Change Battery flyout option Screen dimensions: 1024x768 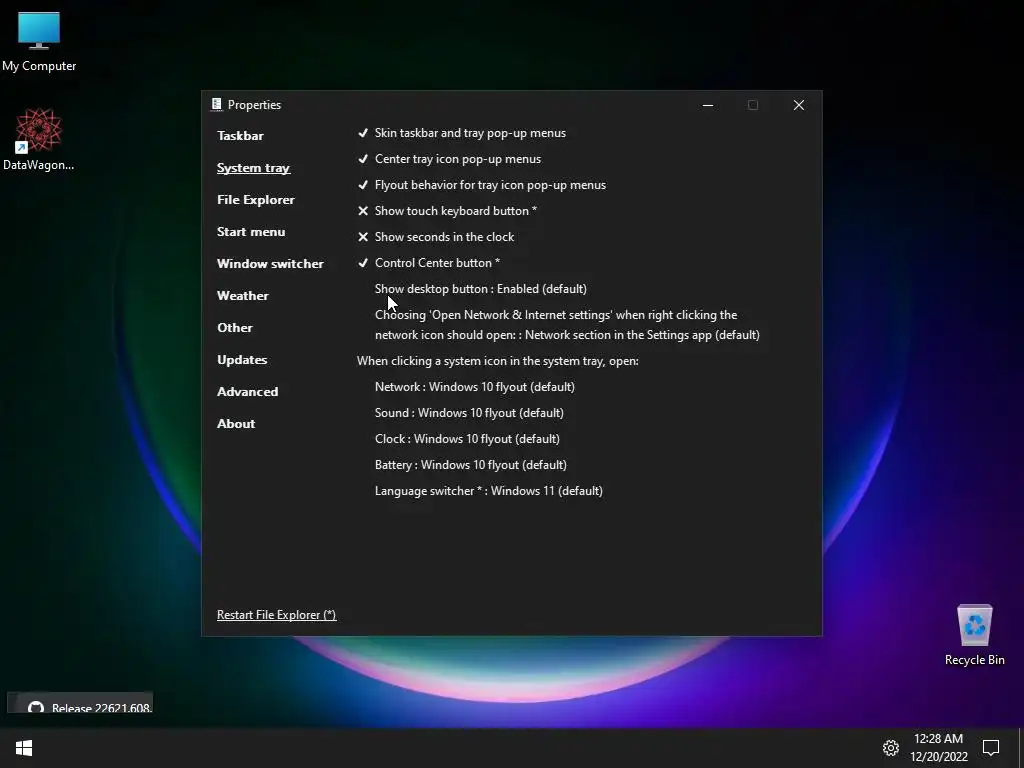471,465
